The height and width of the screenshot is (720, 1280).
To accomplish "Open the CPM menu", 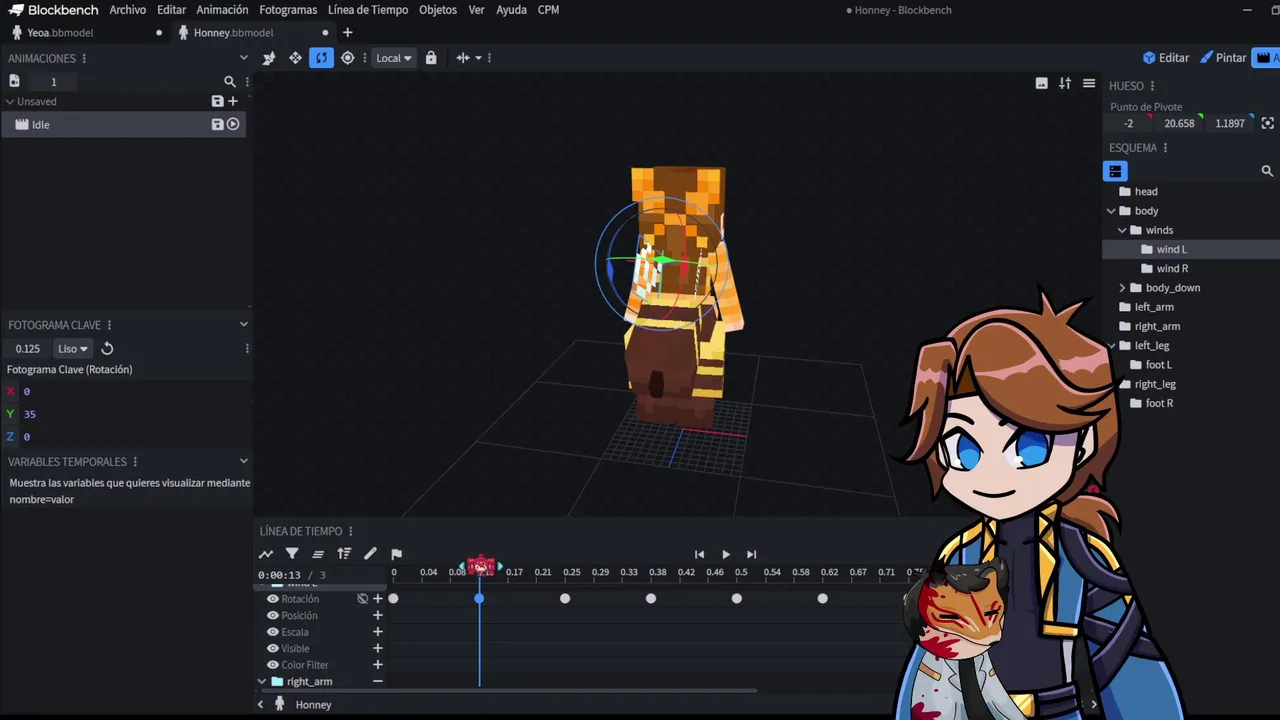I will pos(548,10).
